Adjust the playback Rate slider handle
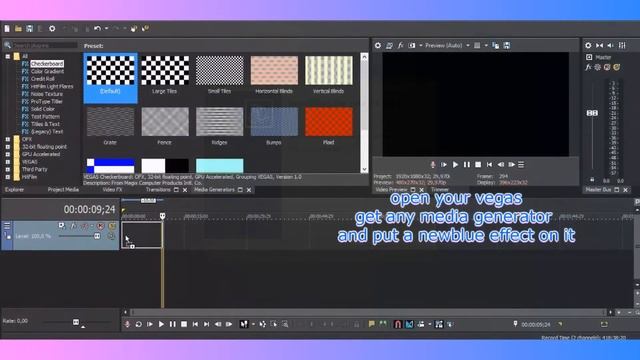 pyautogui.click(x=76, y=322)
